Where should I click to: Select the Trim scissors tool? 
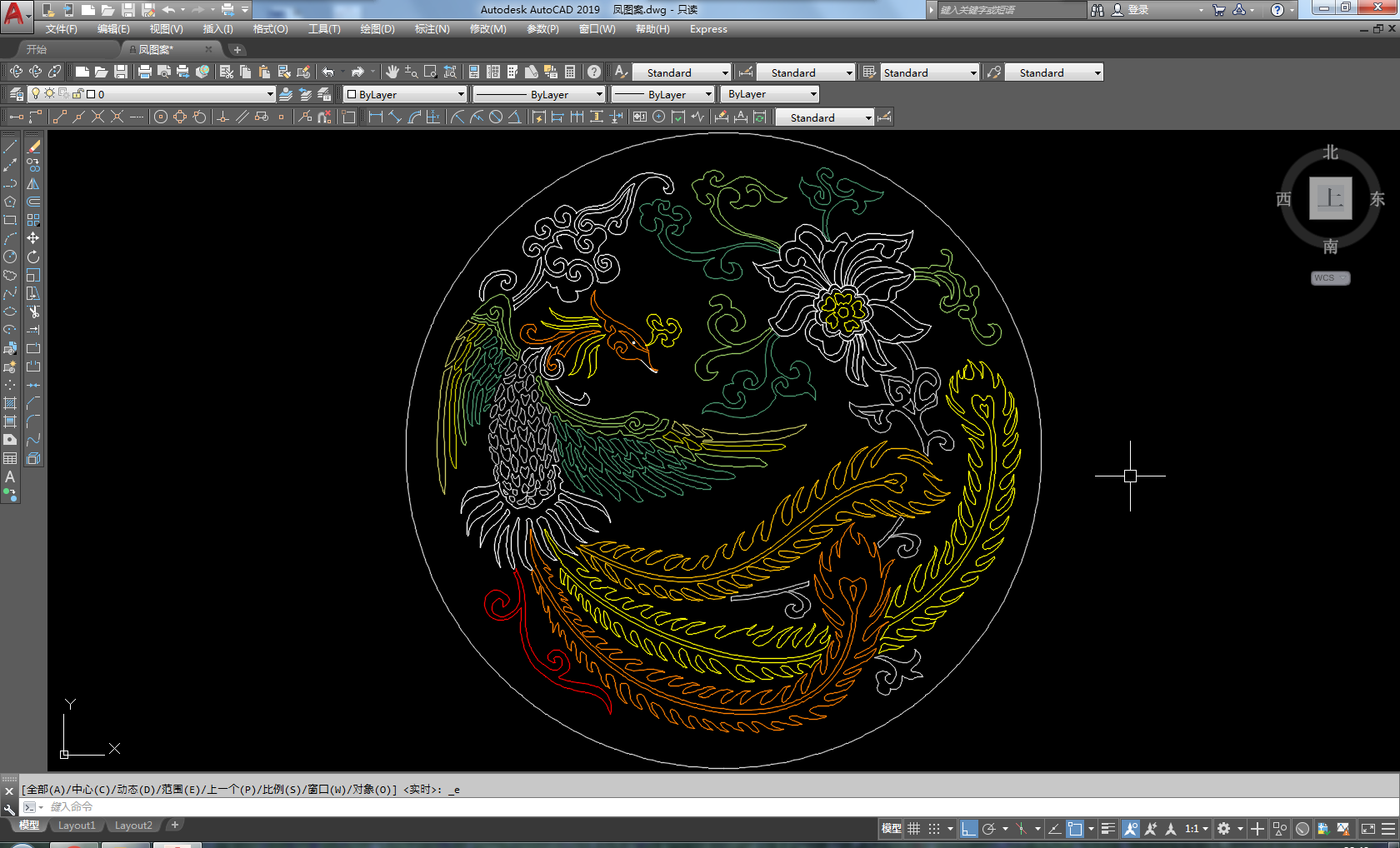pos(33,312)
